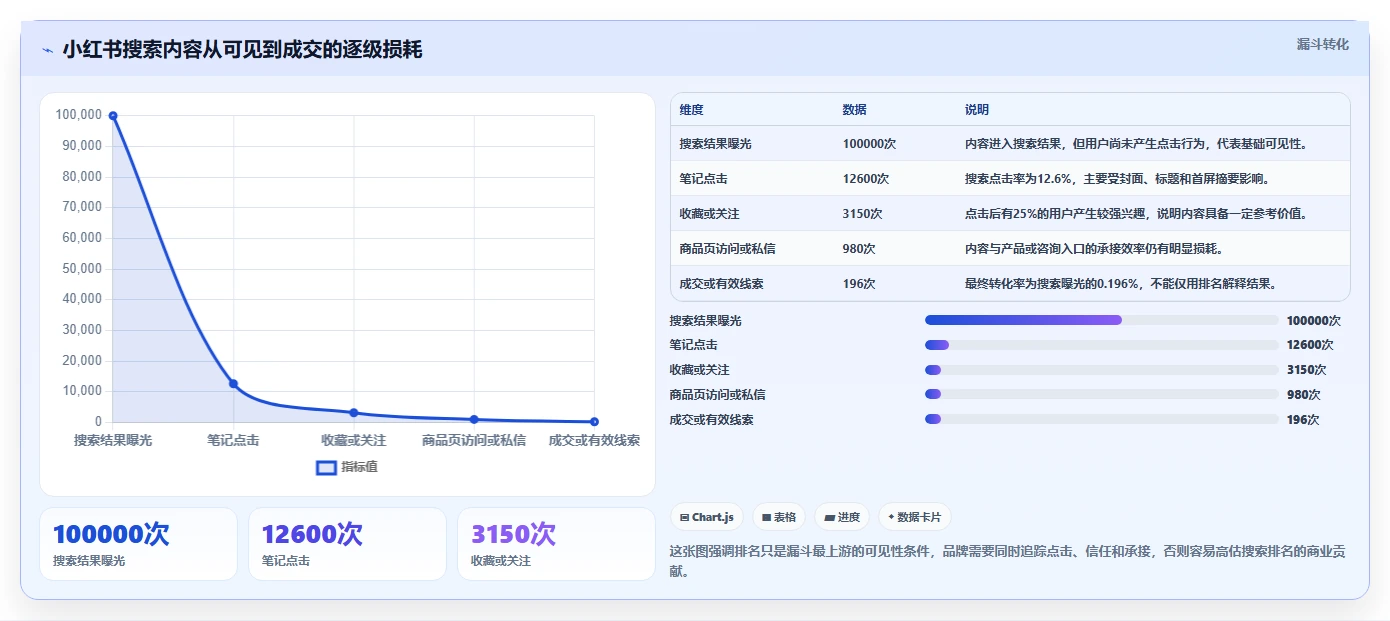Click the 说明 column header

[977, 110]
